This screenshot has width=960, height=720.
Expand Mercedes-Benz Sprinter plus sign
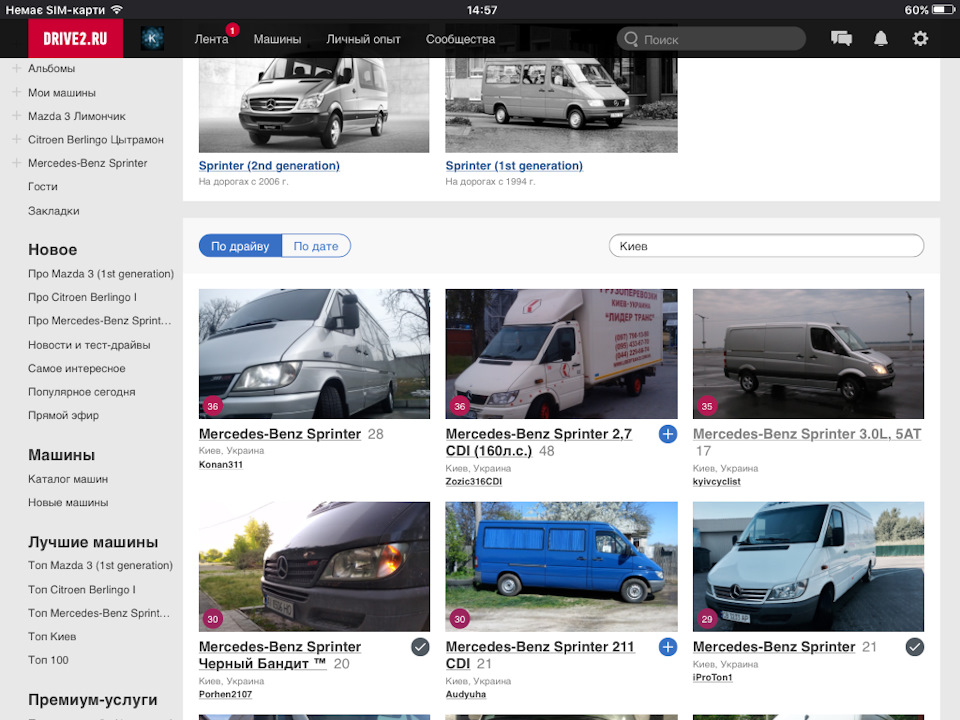point(17,163)
